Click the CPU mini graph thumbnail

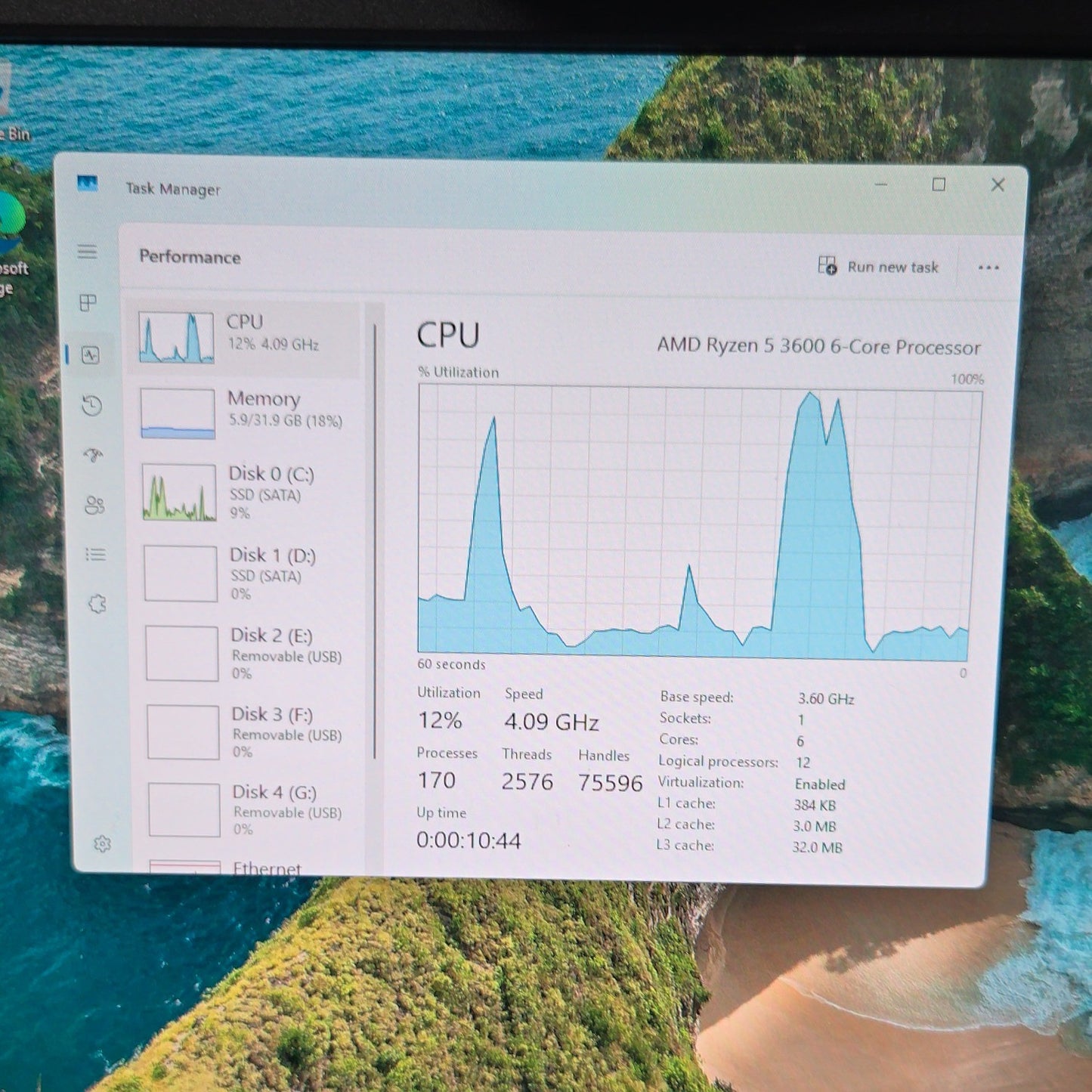176,337
